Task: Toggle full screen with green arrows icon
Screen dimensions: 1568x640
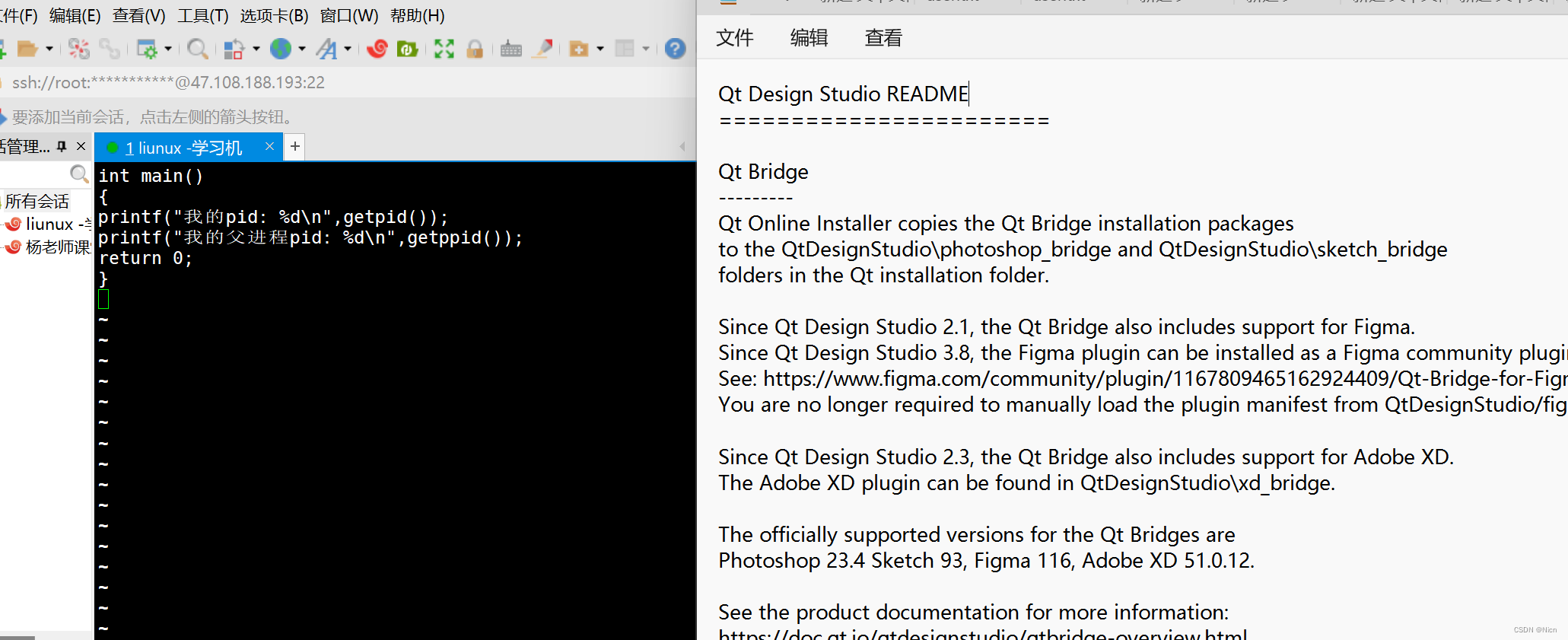Action: coord(444,49)
